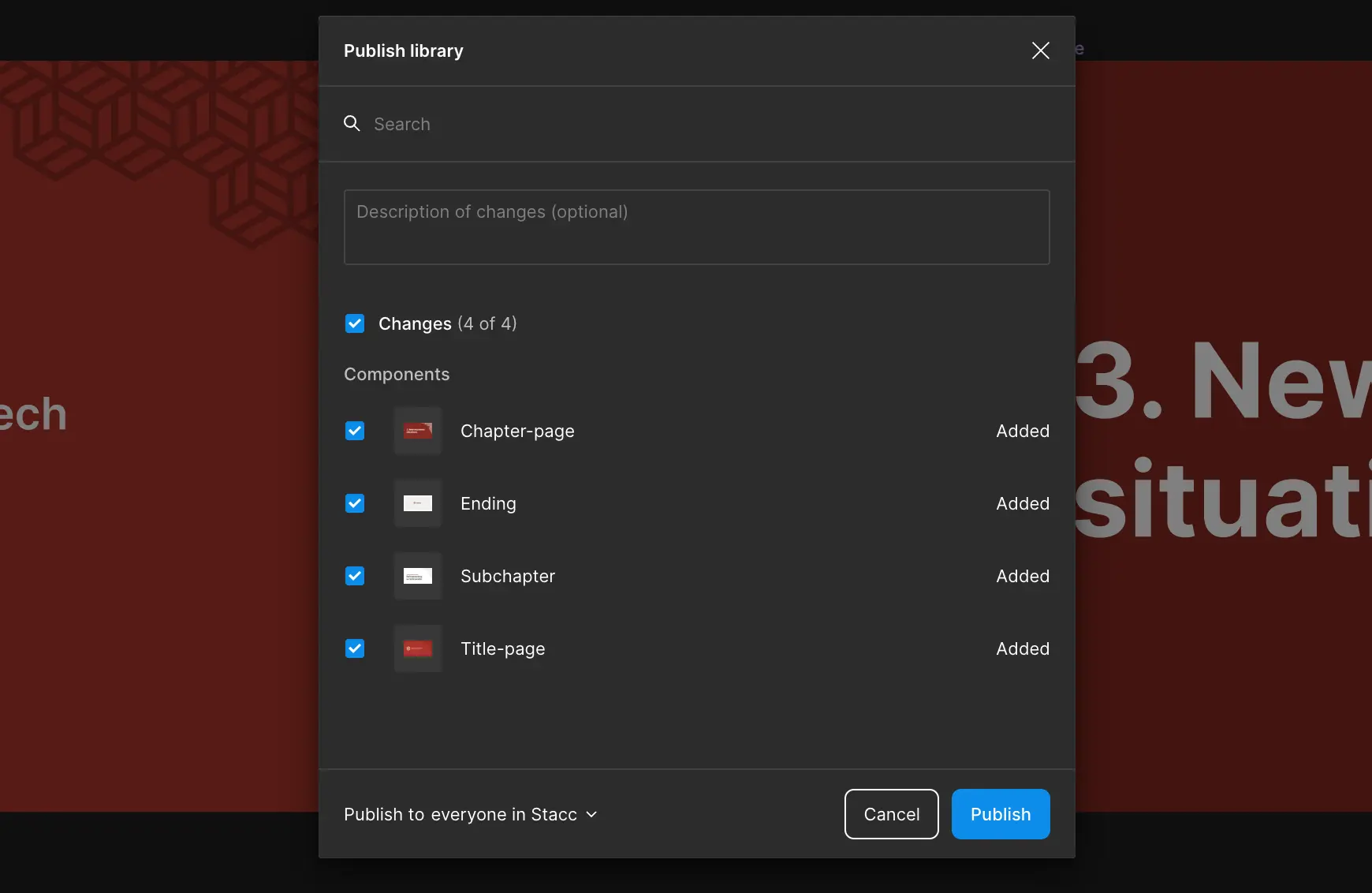Untick the Title-page checkbox
This screenshot has height=893, width=1372.
pos(355,648)
